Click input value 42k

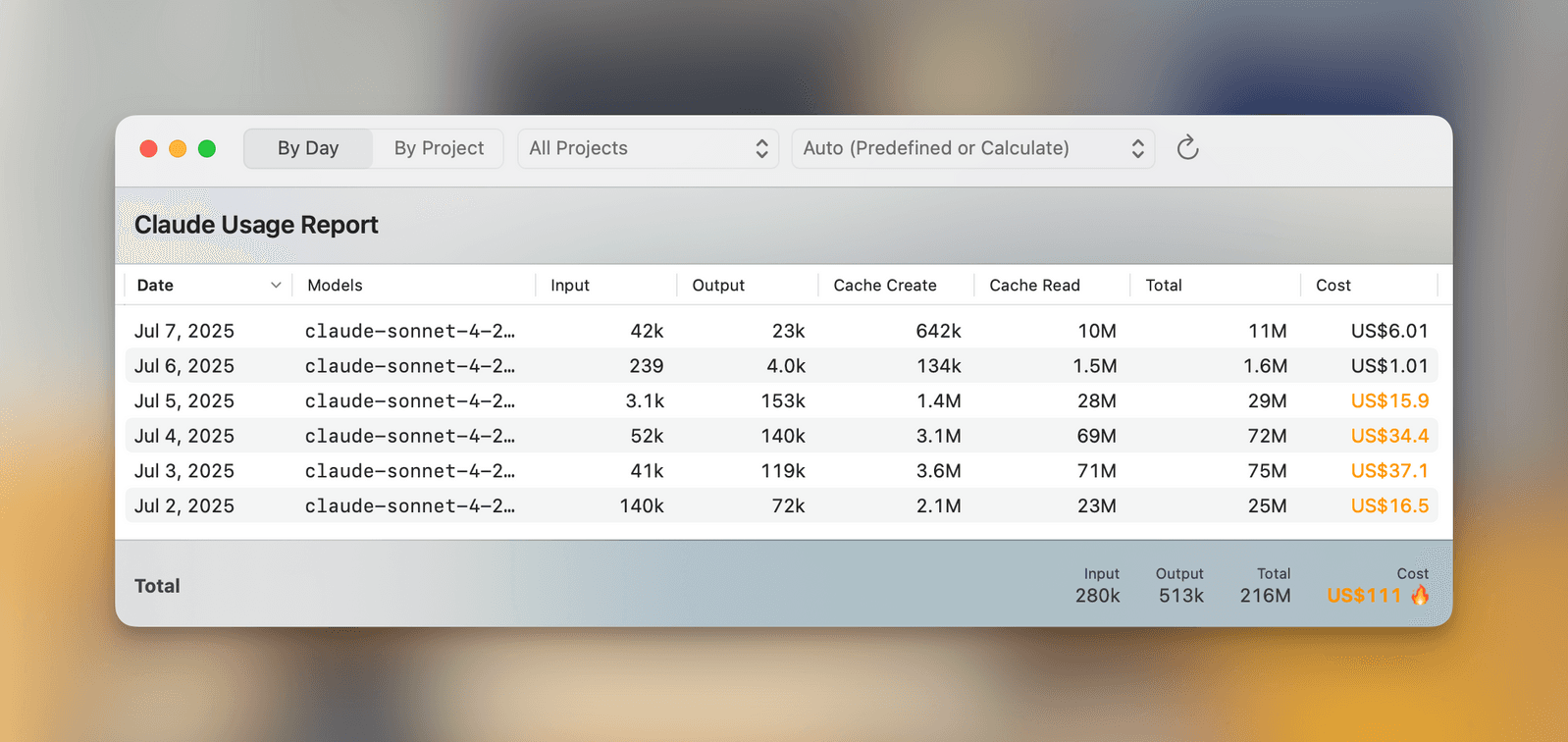pyautogui.click(x=647, y=331)
